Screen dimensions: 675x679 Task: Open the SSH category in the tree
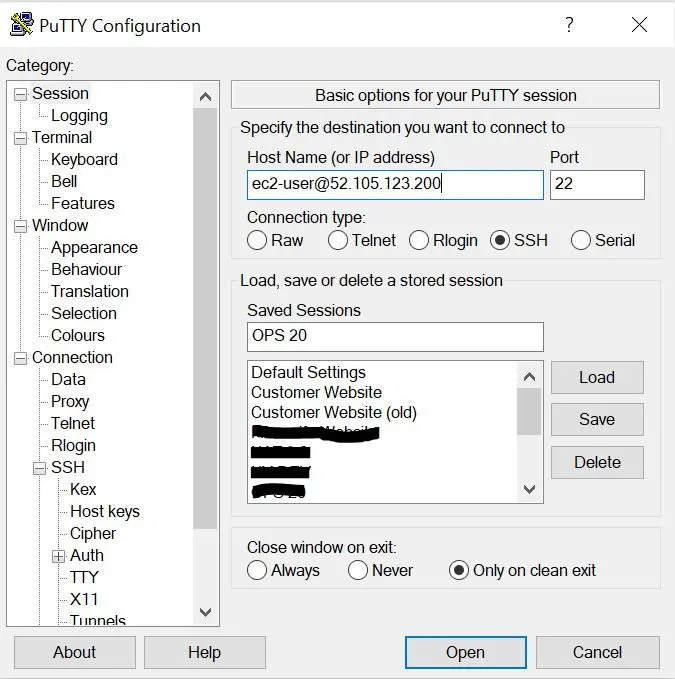tap(68, 468)
